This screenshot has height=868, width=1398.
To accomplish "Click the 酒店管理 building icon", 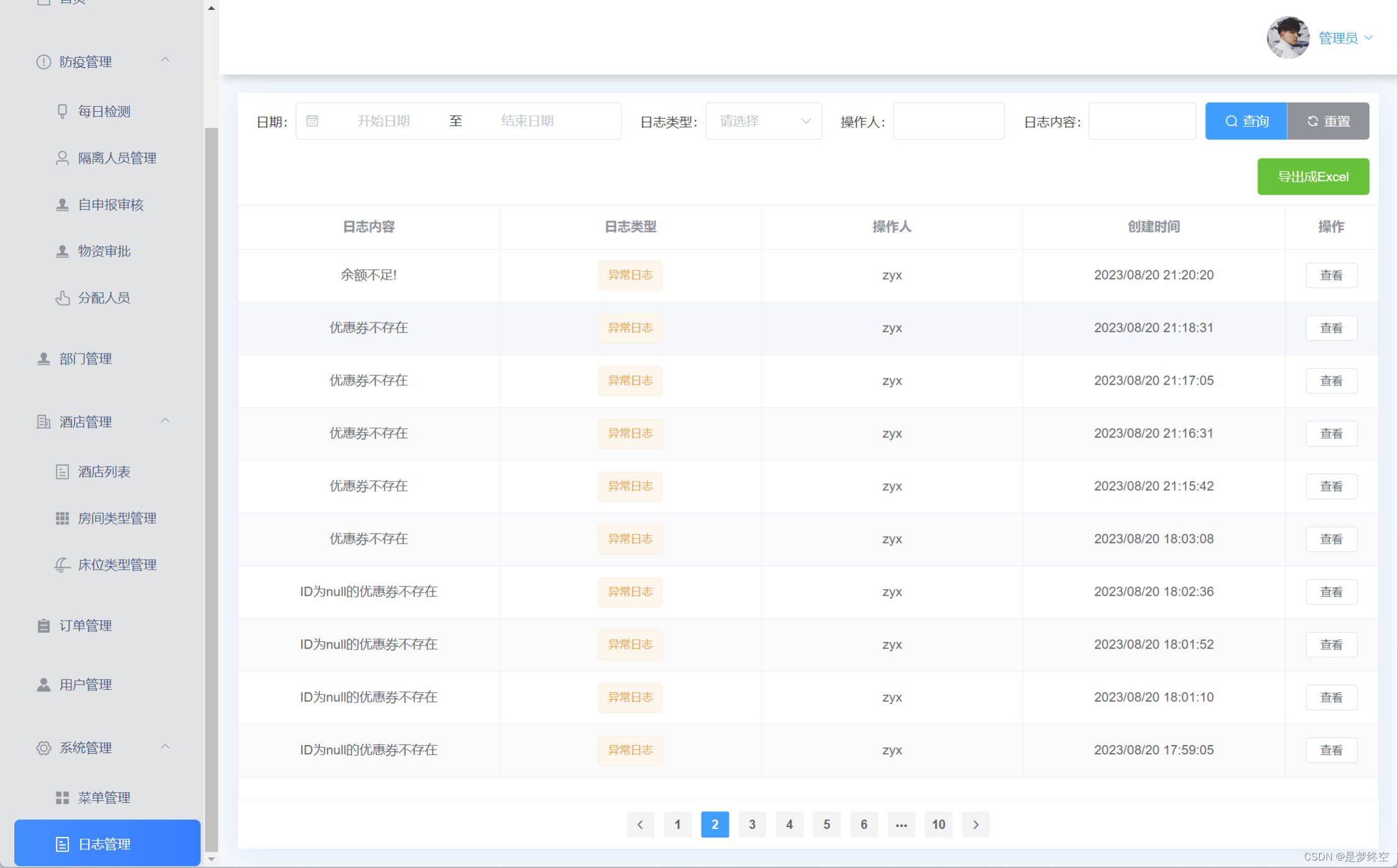I will 43,422.
